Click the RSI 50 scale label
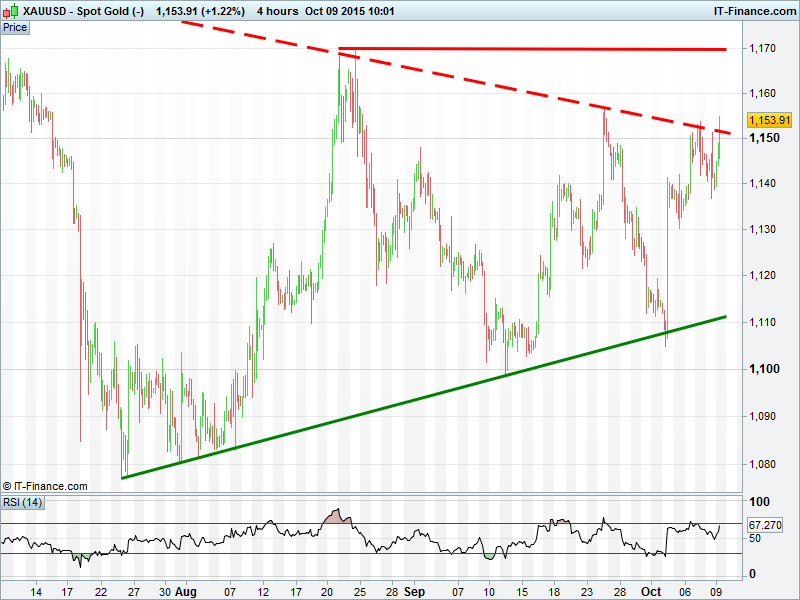 (755, 538)
